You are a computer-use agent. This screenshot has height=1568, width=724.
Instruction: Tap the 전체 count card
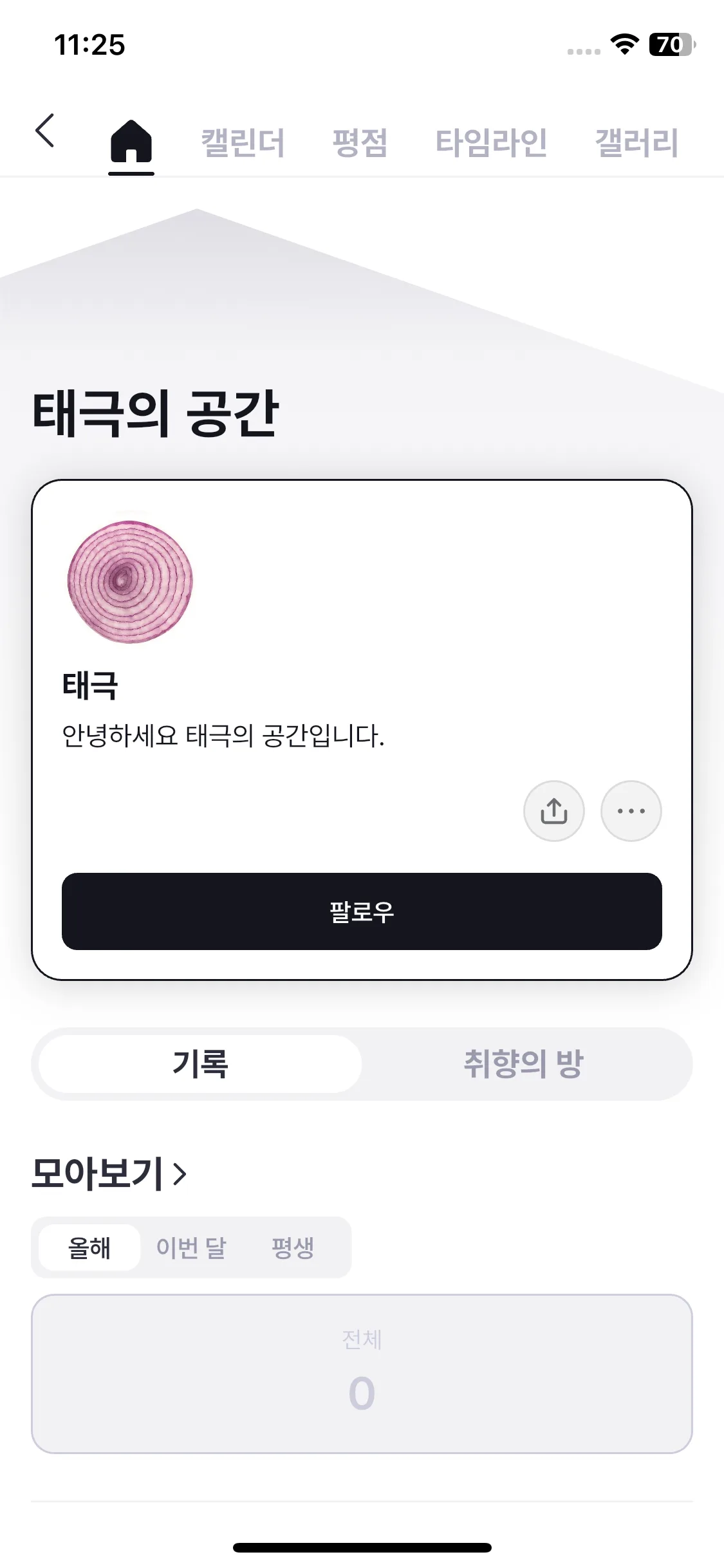pyautogui.click(x=362, y=1373)
